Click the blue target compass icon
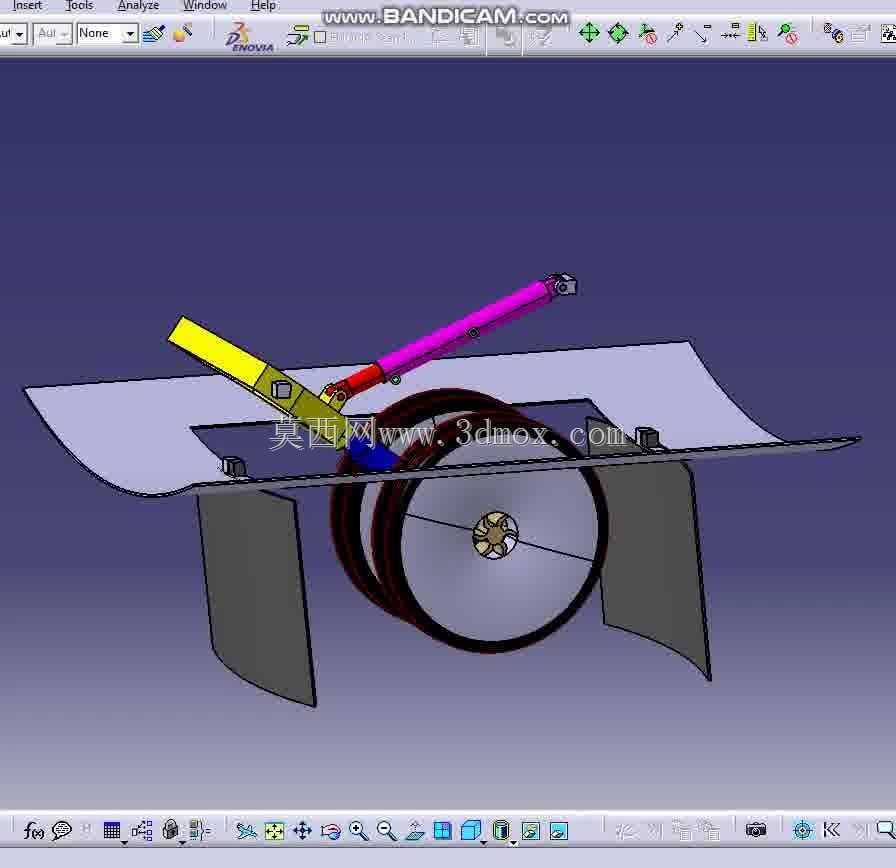896x868 pixels. point(803,830)
